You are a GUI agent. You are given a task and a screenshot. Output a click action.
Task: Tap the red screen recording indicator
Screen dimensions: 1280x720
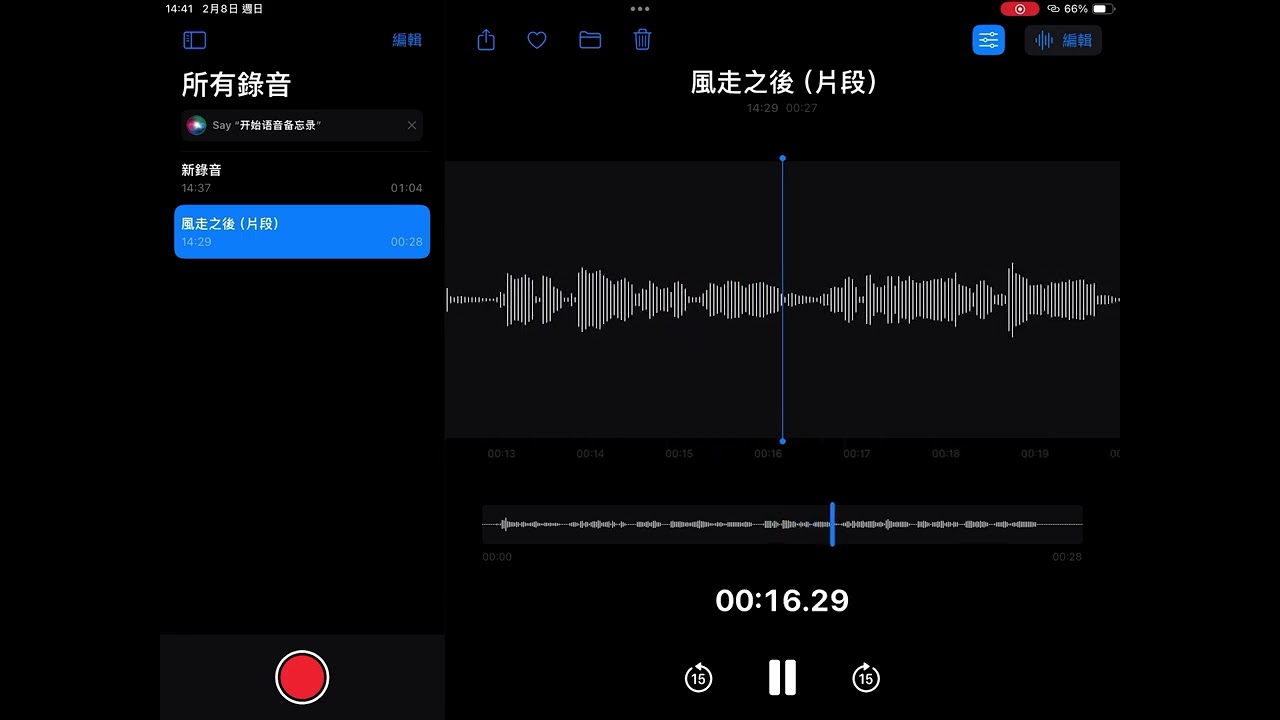coord(1020,9)
